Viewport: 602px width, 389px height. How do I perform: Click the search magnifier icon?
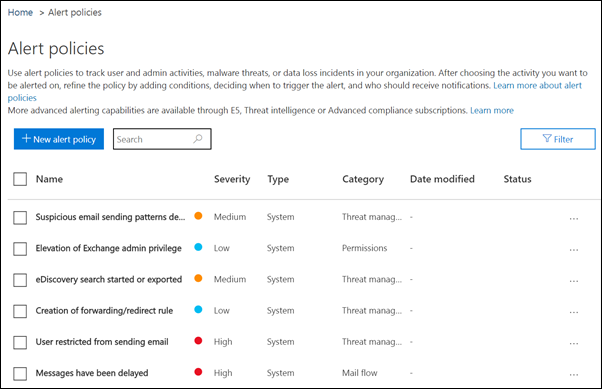198,139
